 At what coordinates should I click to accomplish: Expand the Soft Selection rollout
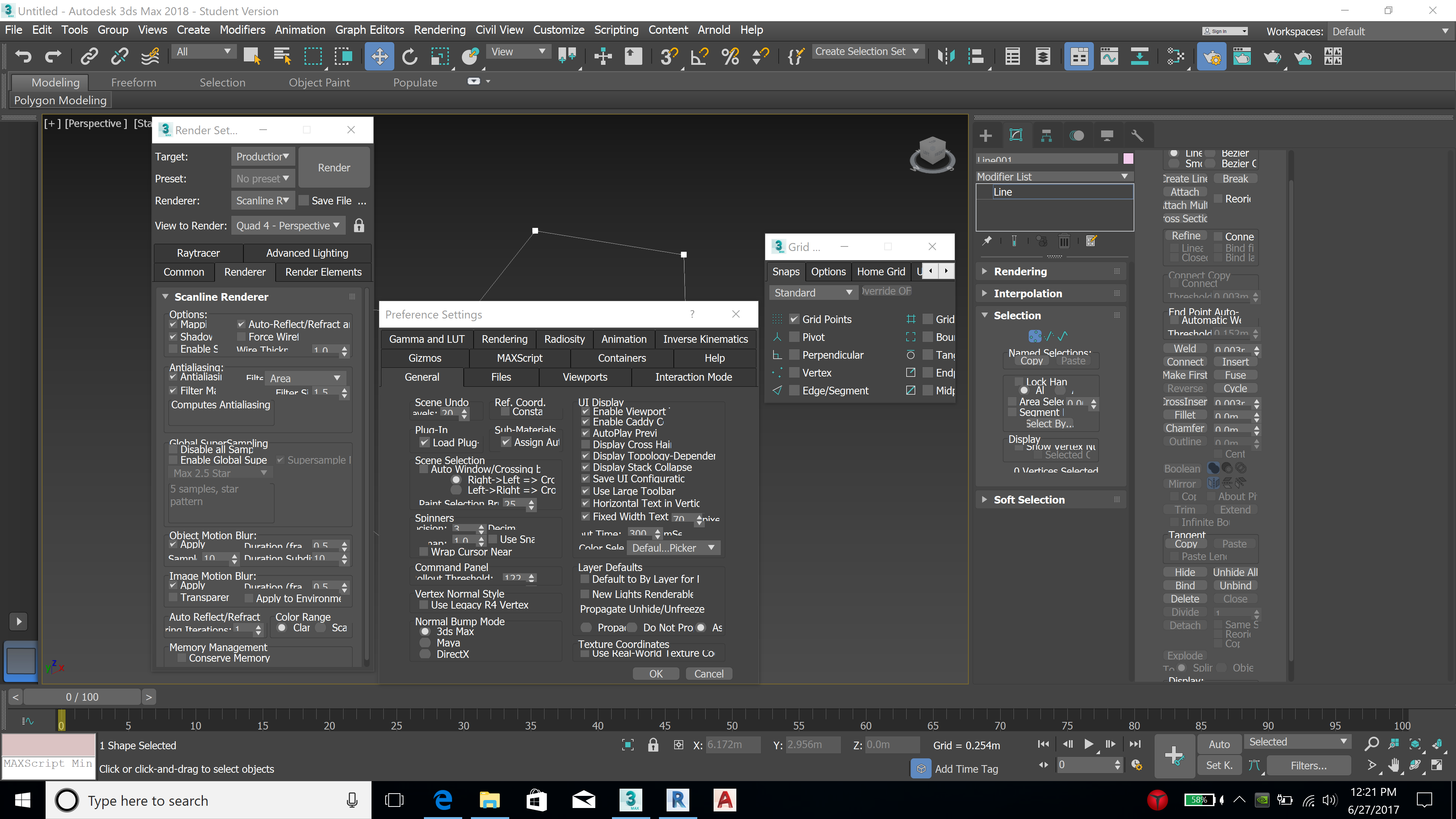(x=1029, y=500)
